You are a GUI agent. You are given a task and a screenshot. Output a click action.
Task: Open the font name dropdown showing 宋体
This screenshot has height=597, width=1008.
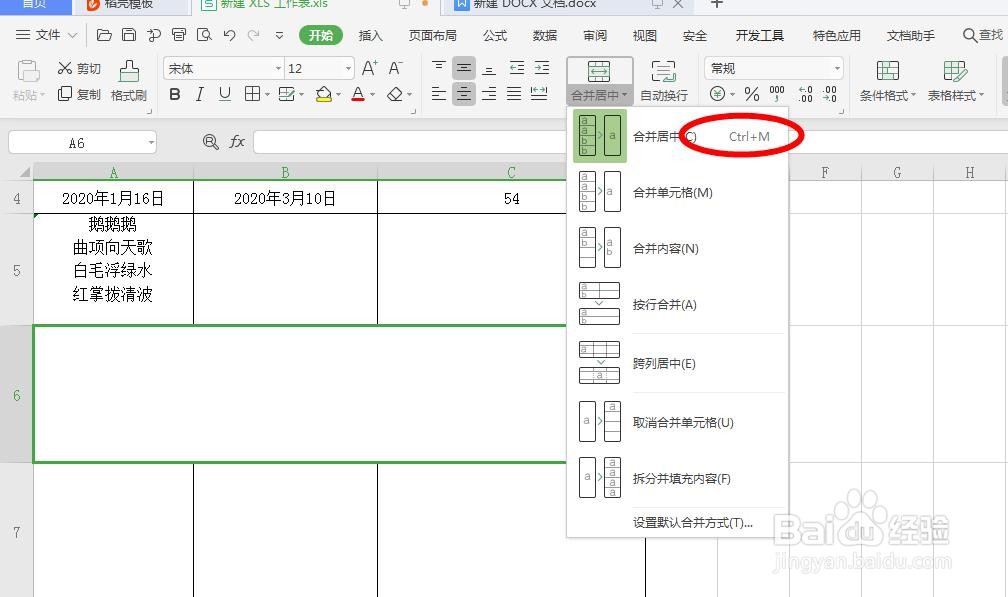[x=222, y=68]
